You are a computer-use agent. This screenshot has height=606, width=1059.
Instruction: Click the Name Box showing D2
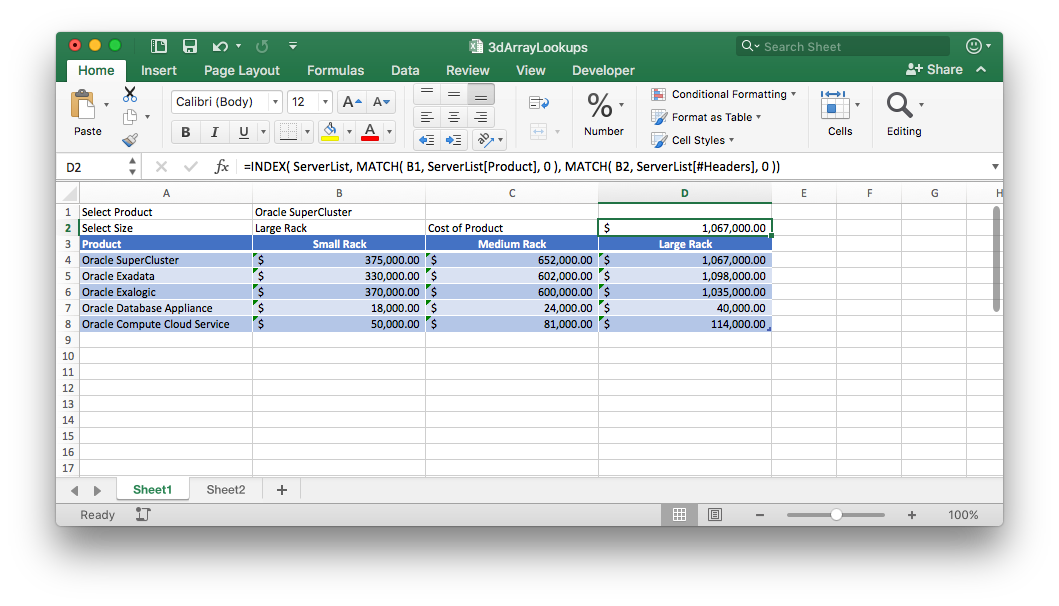point(91,167)
